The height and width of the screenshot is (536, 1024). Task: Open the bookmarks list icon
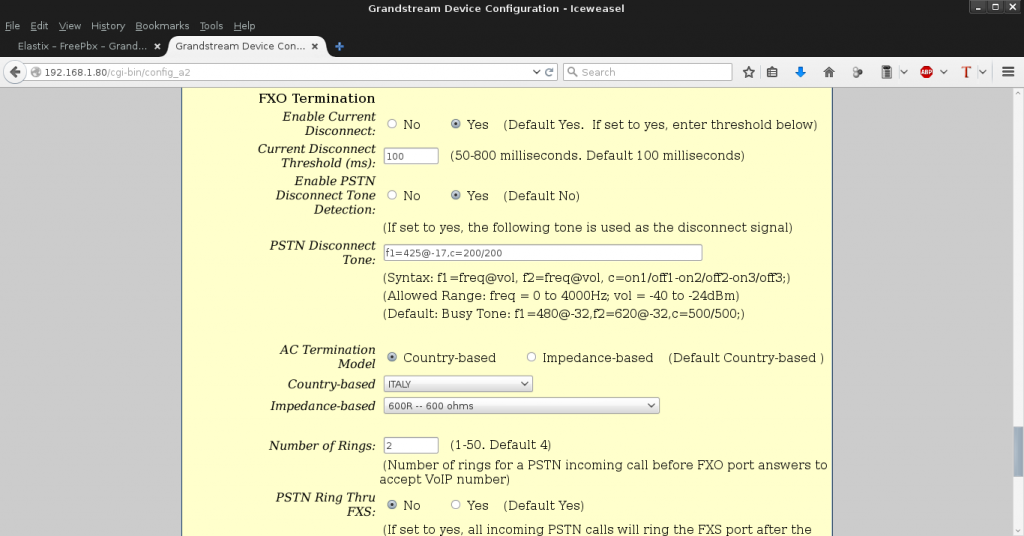coord(772,72)
